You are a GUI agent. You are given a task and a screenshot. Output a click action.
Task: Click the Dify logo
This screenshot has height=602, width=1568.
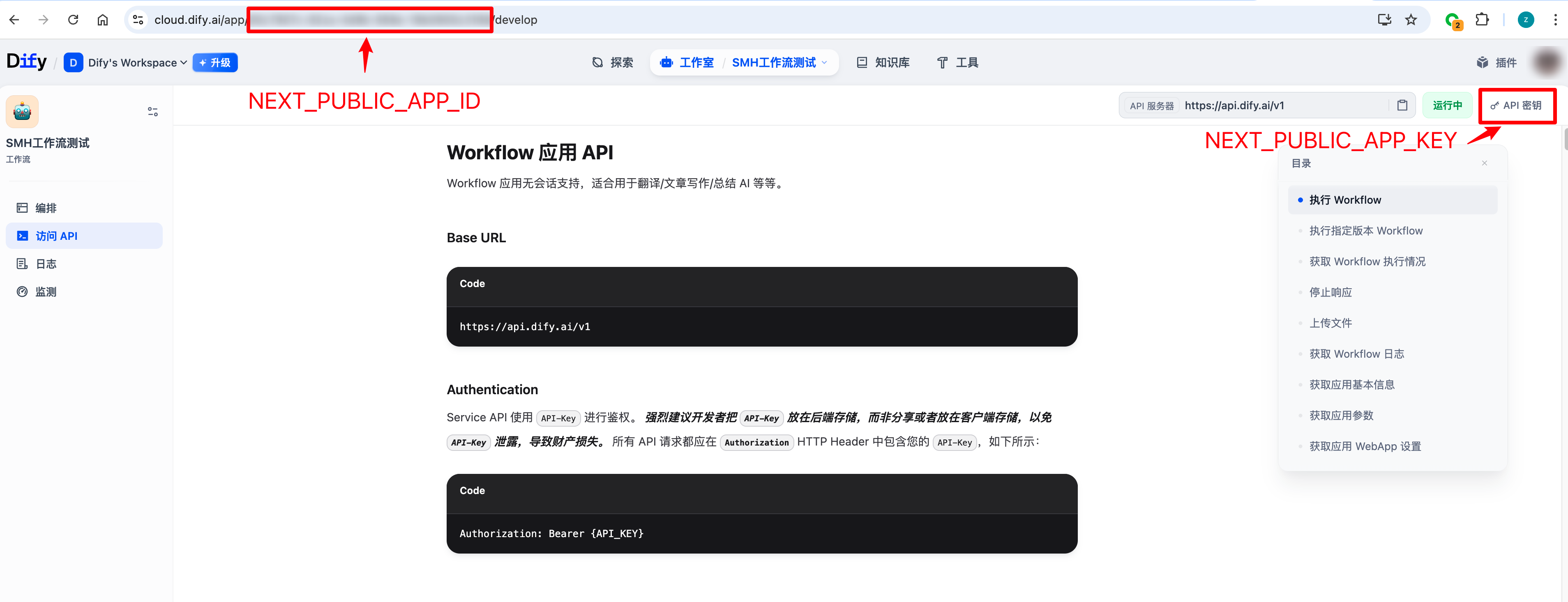tap(26, 62)
